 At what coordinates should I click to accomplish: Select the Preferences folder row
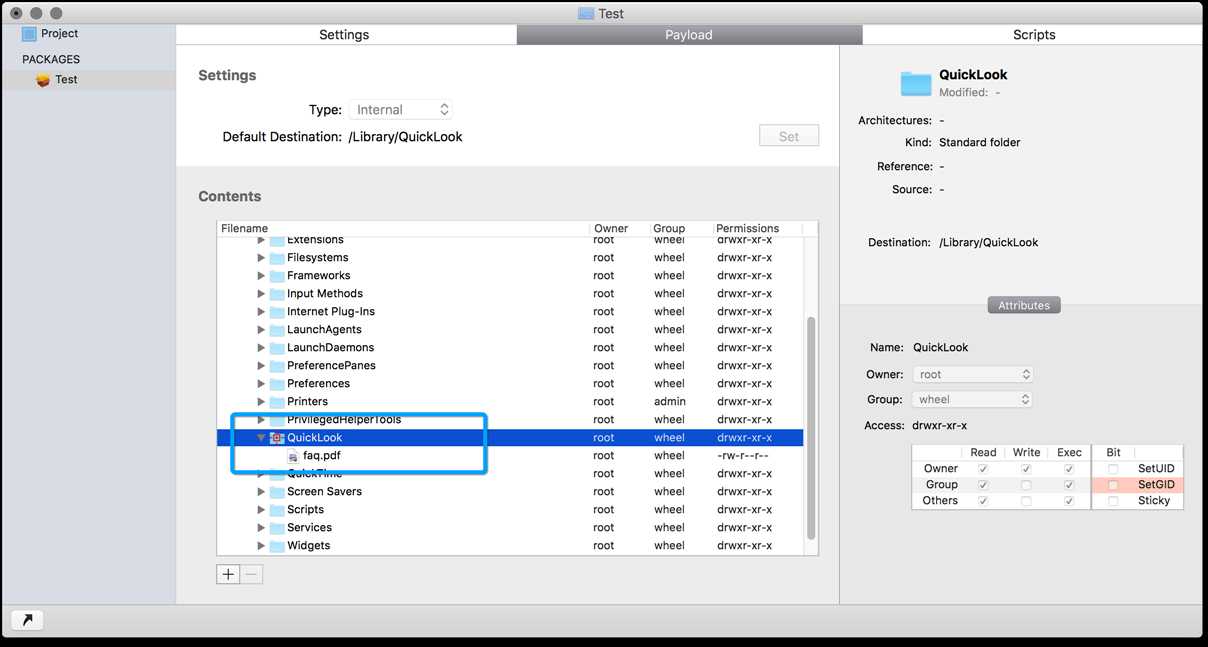pos(510,384)
